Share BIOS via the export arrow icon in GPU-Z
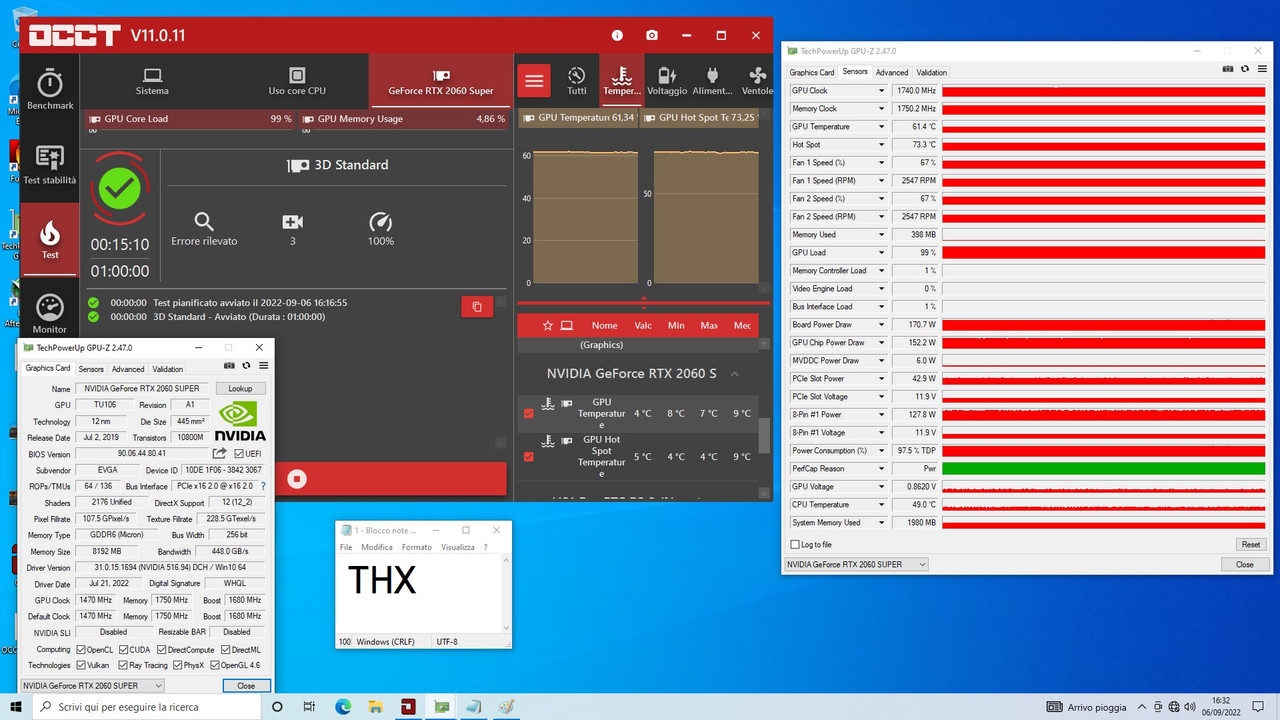This screenshot has width=1280, height=720. coord(220,454)
